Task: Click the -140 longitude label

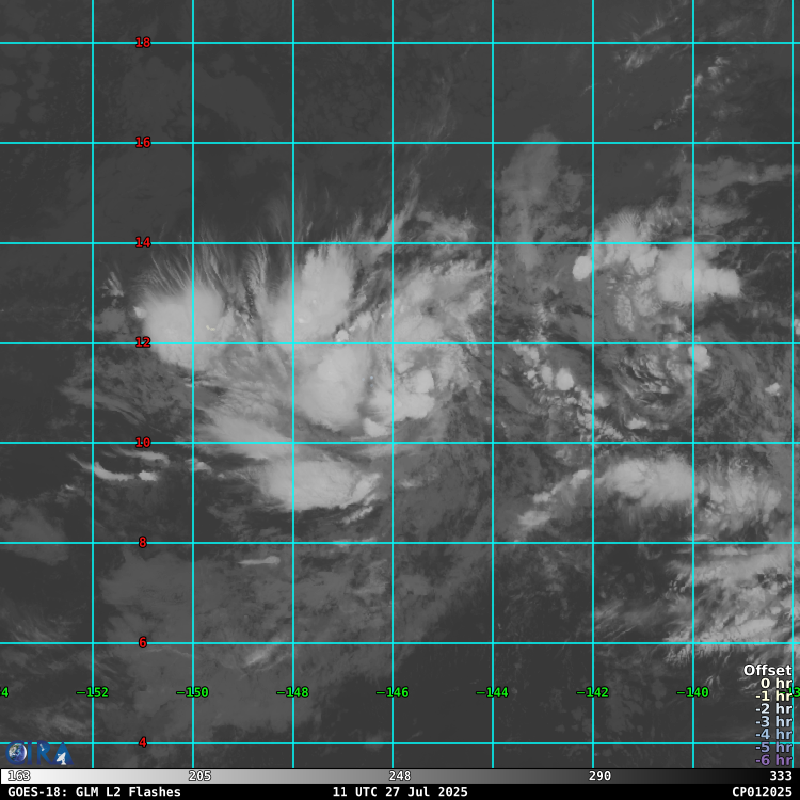Action: tap(692, 692)
